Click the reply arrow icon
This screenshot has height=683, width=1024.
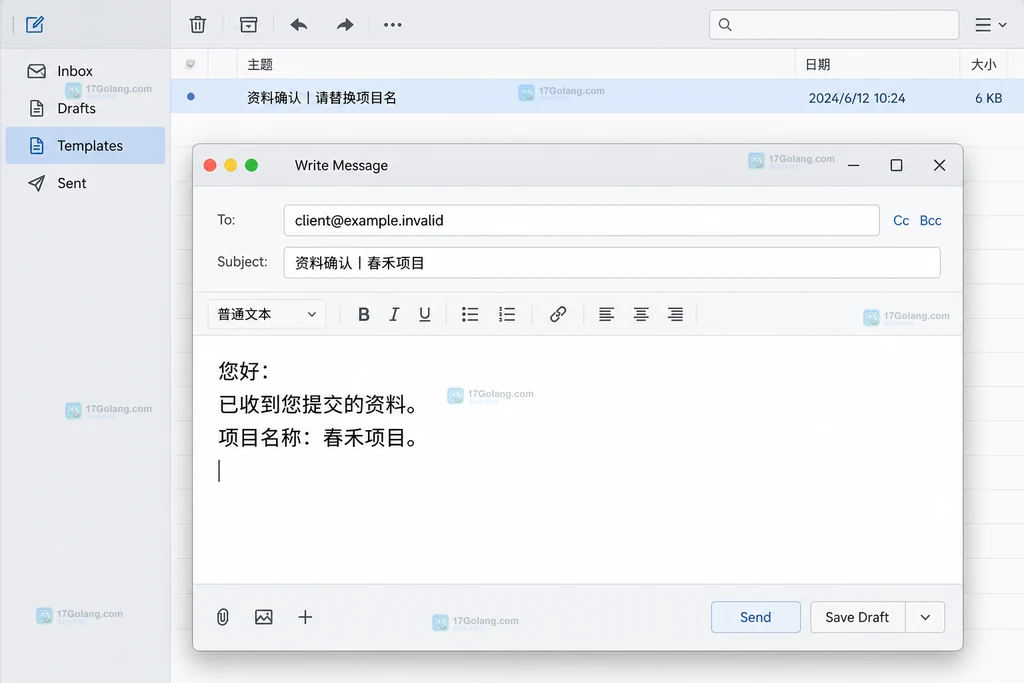(x=298, y=25)
